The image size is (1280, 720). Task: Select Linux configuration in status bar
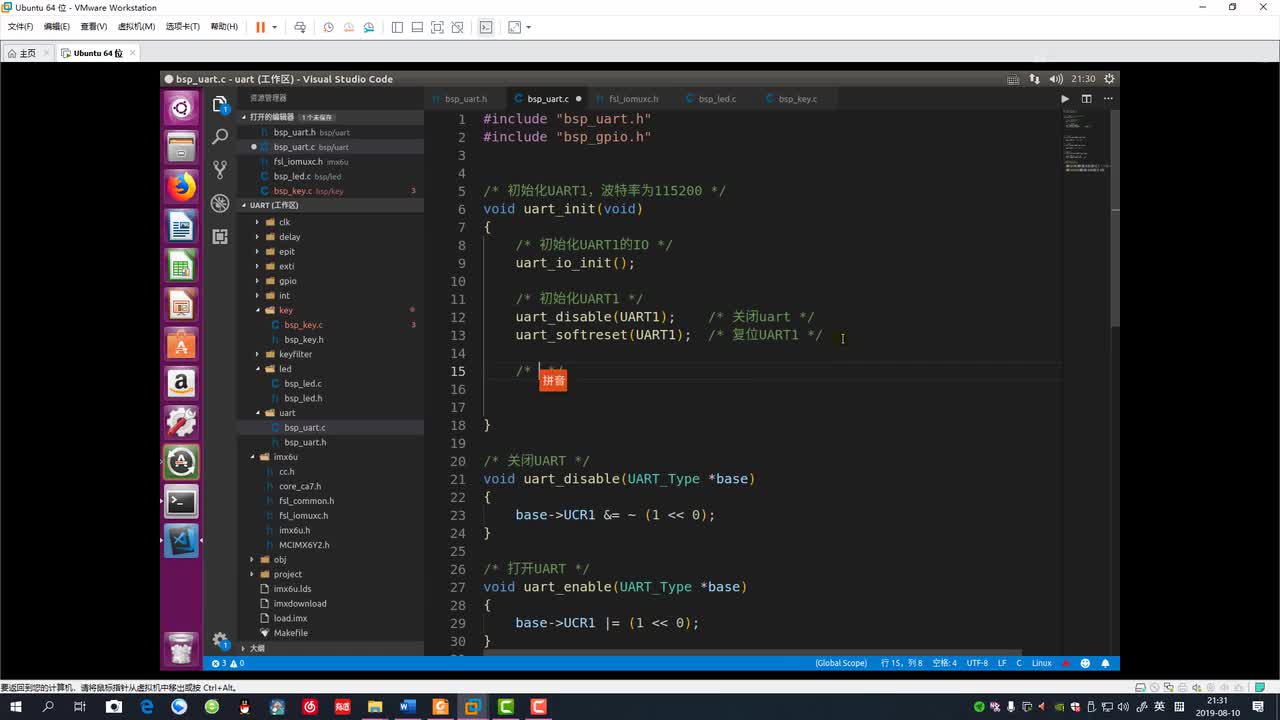(1041, 663)
